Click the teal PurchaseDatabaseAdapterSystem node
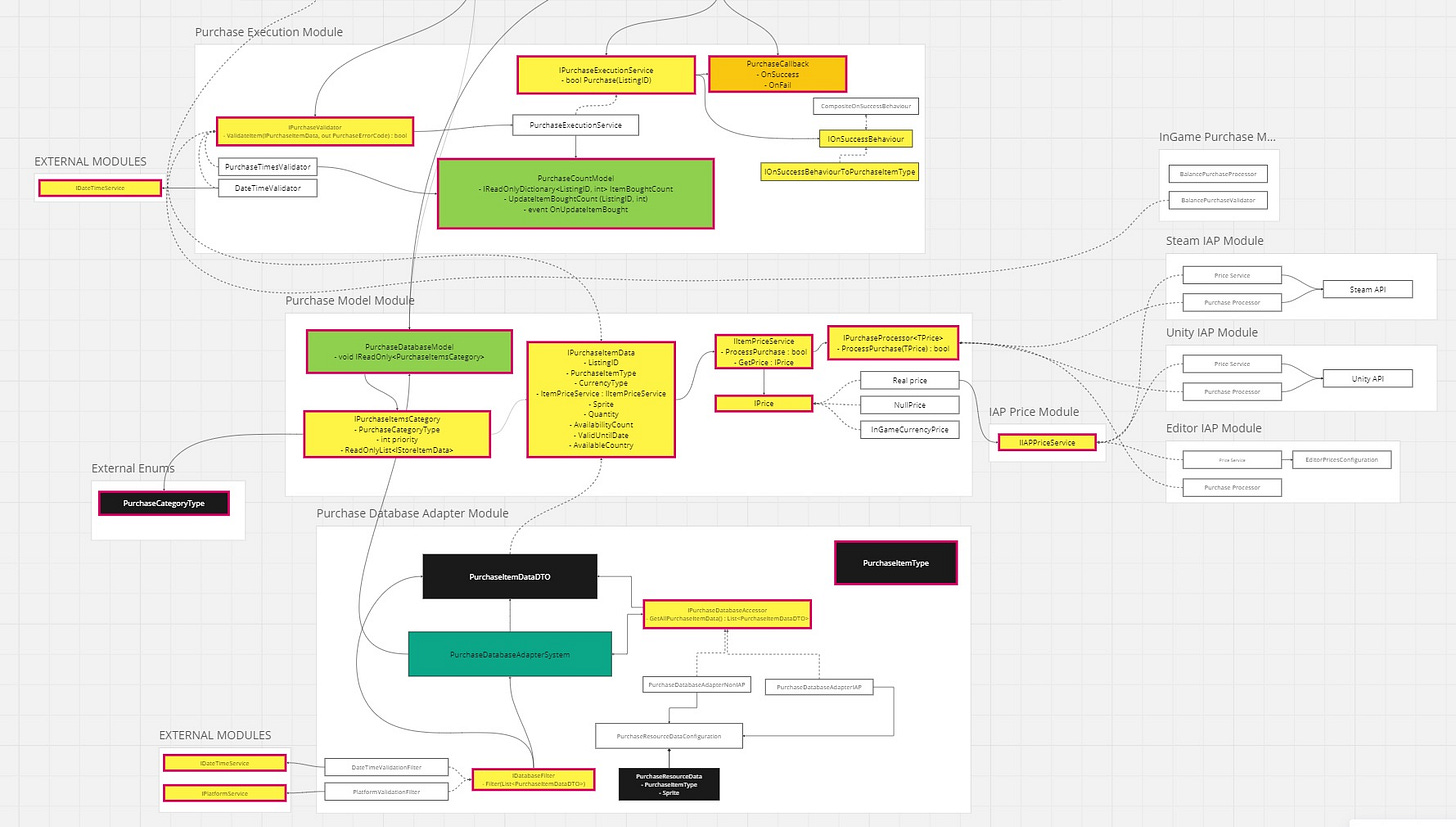1456x827 pixels. pos(510,654)
